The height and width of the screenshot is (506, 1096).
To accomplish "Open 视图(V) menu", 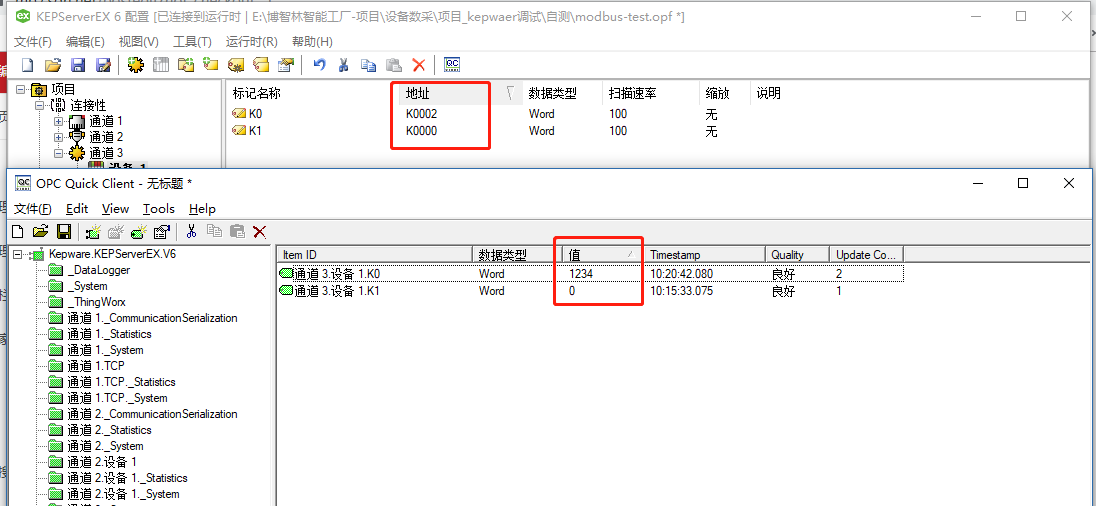I will tap(138, 41).
